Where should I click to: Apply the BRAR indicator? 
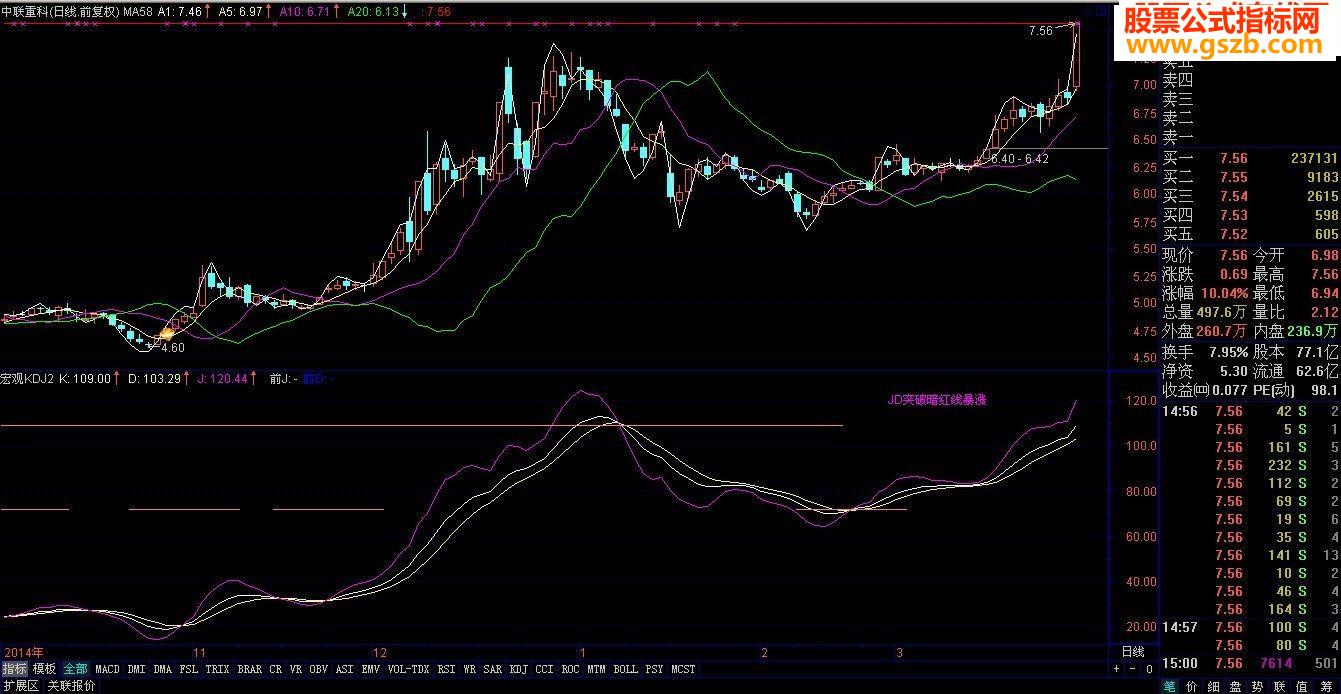coord(250,669)
